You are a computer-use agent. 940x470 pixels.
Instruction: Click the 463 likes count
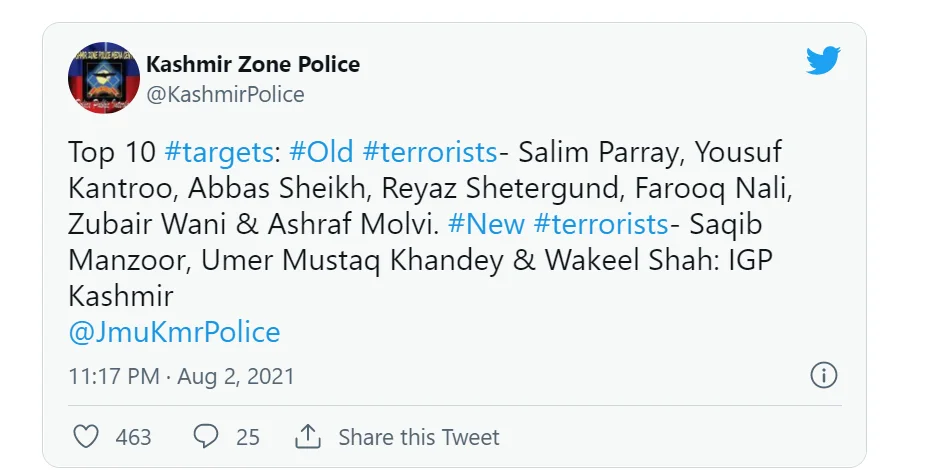pos(134,437)
